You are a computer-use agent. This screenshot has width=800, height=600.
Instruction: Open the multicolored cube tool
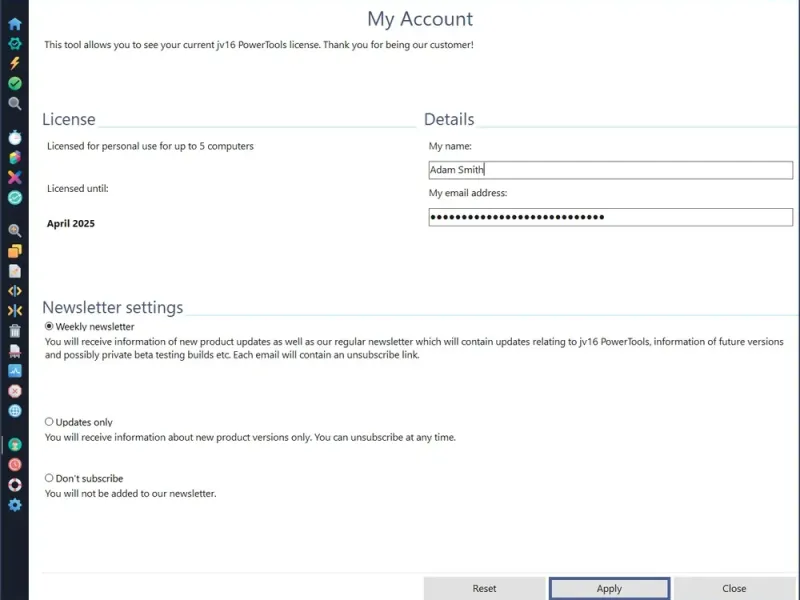click(x=15, y=158)
